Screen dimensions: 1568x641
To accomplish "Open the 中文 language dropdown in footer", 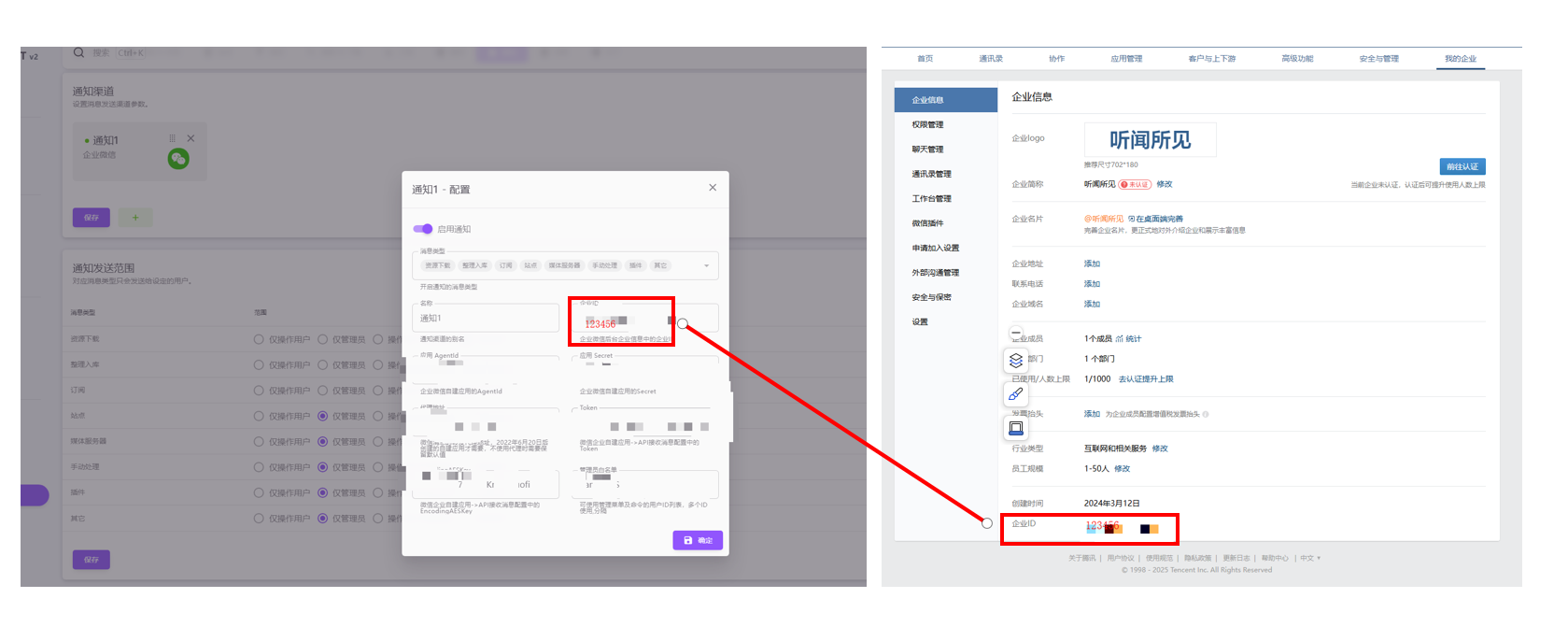I will click(x=1310, y=558).
